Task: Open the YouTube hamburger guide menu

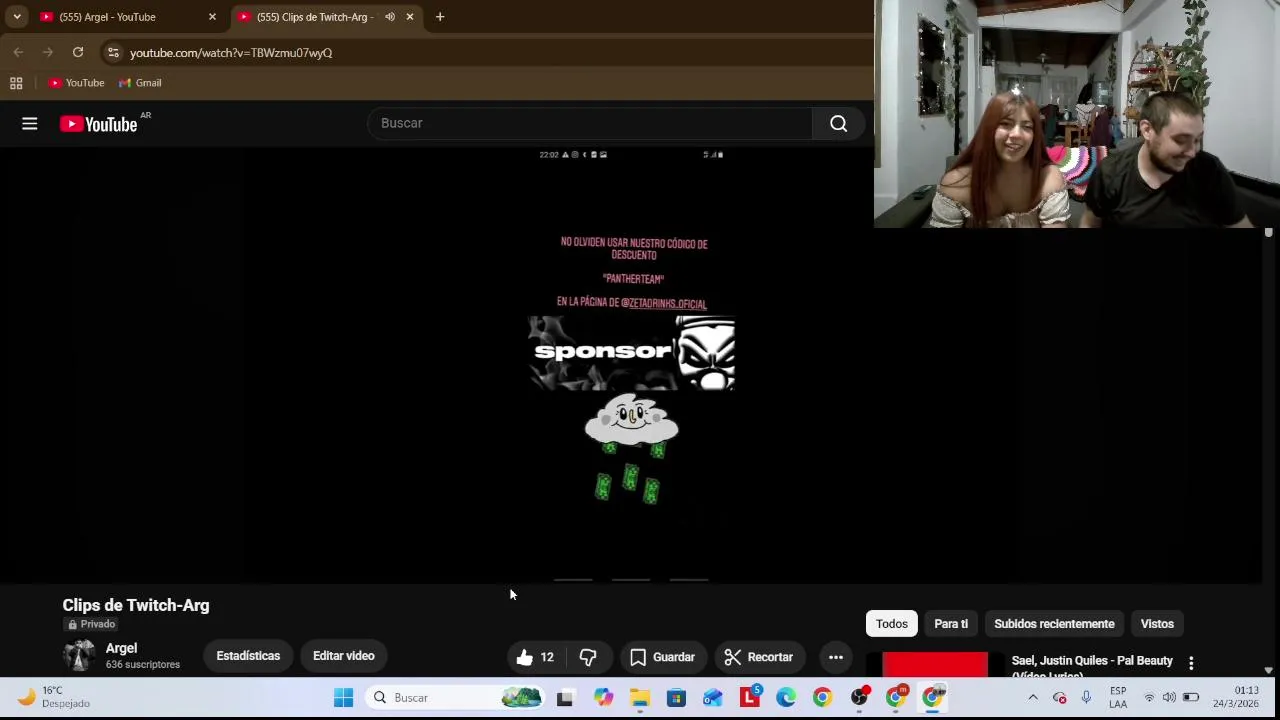Action: (30, 124)
